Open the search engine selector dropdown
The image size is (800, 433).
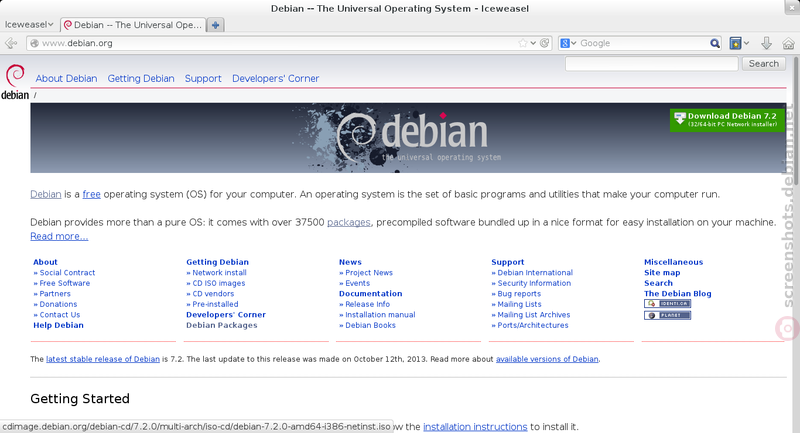568,43
